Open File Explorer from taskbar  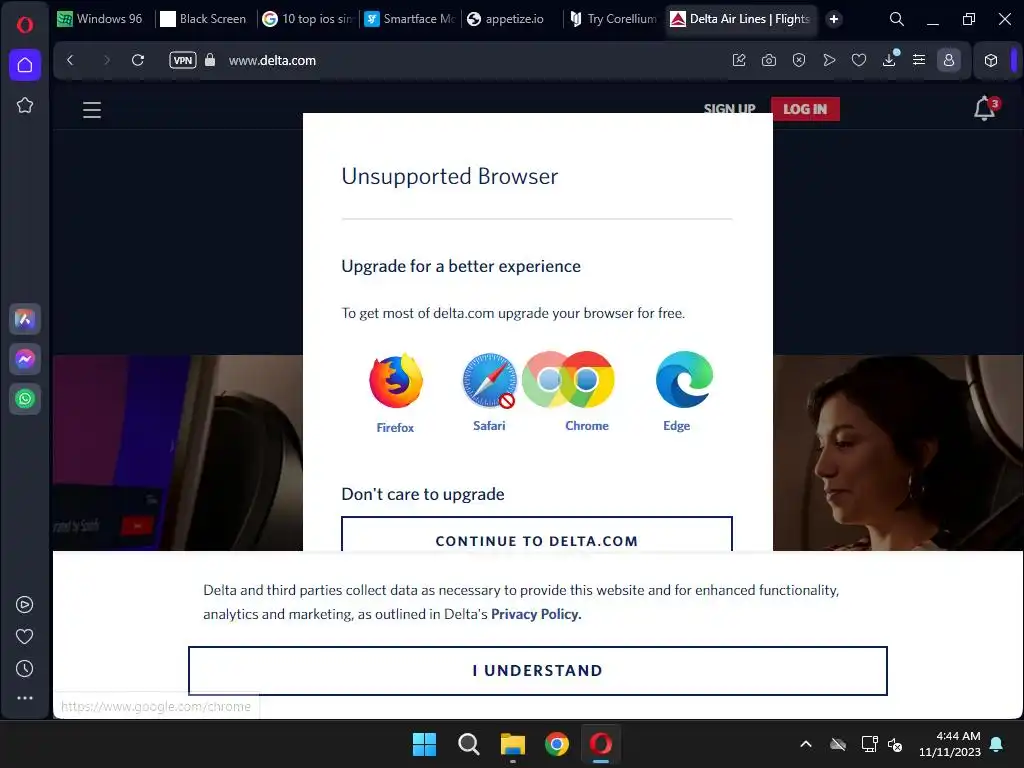point(513,744)
